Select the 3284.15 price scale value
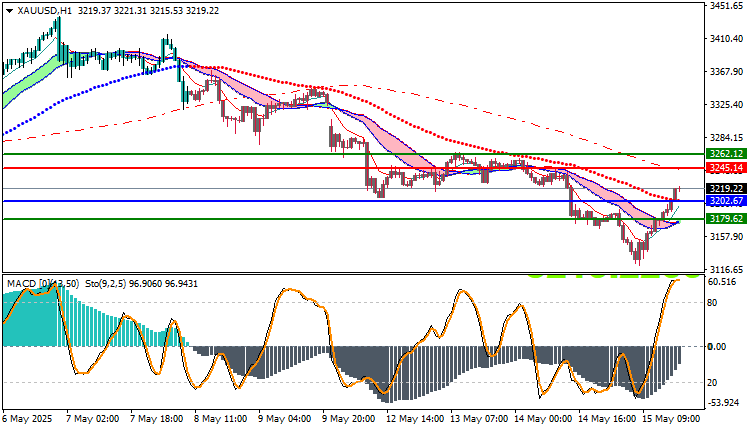This screenshot has width=750, height=430. click(727, 138)
